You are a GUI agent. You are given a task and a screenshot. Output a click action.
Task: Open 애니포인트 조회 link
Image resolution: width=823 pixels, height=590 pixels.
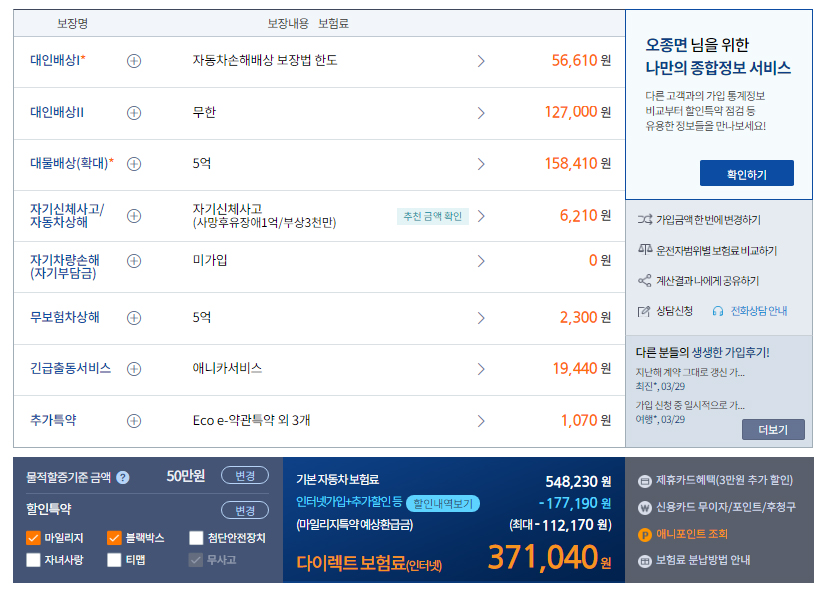pyautogui.click(x=692, y=534)
